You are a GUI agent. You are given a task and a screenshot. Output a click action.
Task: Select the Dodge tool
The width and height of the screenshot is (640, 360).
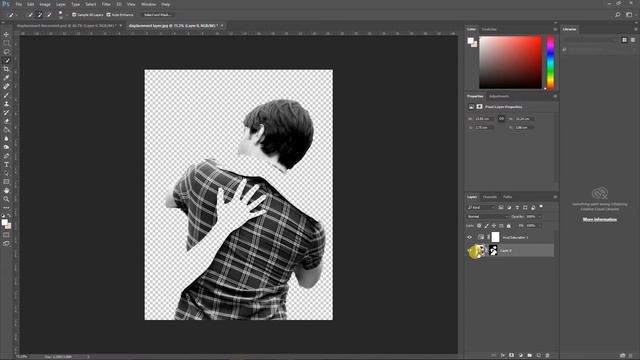point(6,147)
